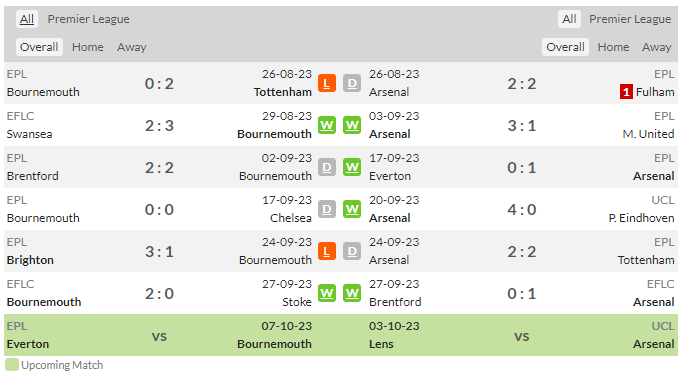Screen dimensions: 682x386
Task: Click the 4 : 0 score against P. Eindhoven
Action: (522, 209)
